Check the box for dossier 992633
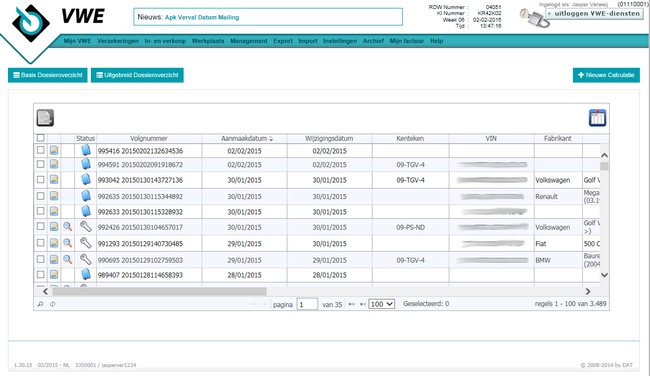 coord(40,211)
